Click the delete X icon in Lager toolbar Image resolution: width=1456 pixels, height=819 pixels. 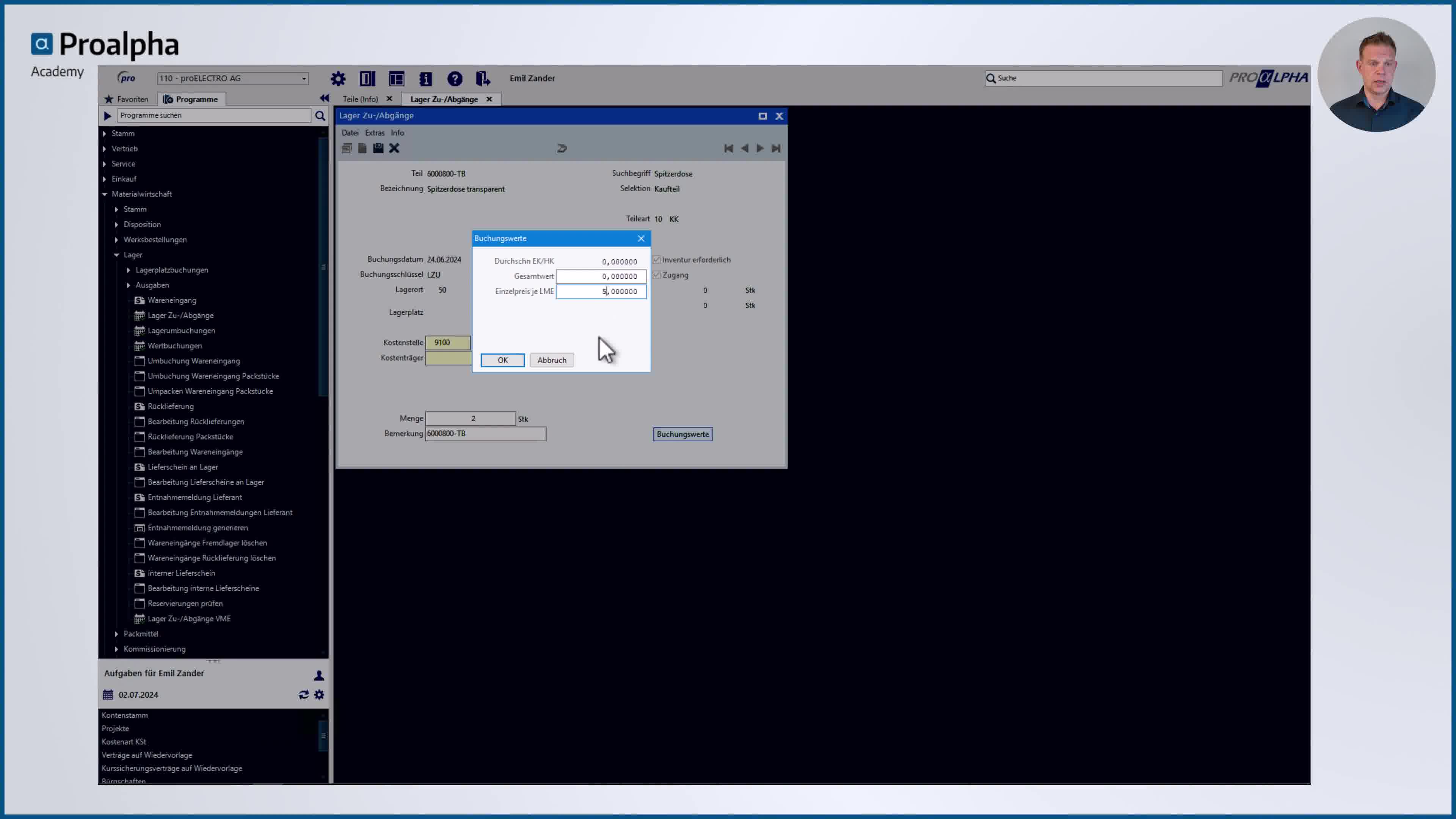394,148
